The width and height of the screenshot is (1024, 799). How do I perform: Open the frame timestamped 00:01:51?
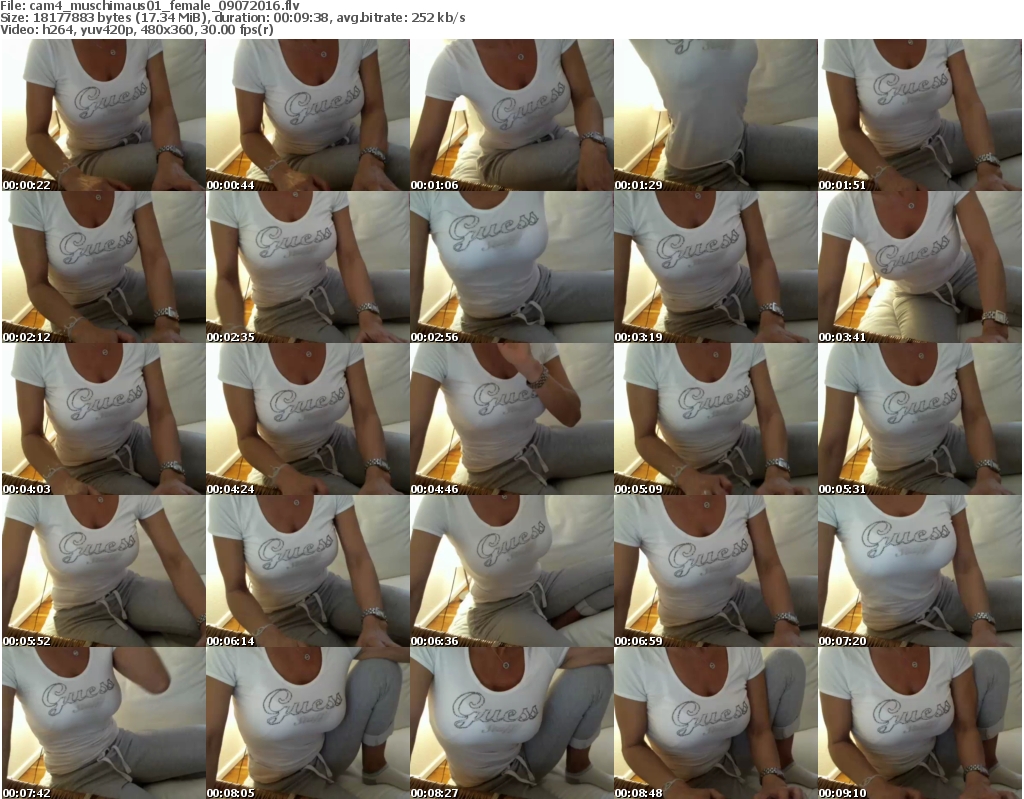pos(920,115)
